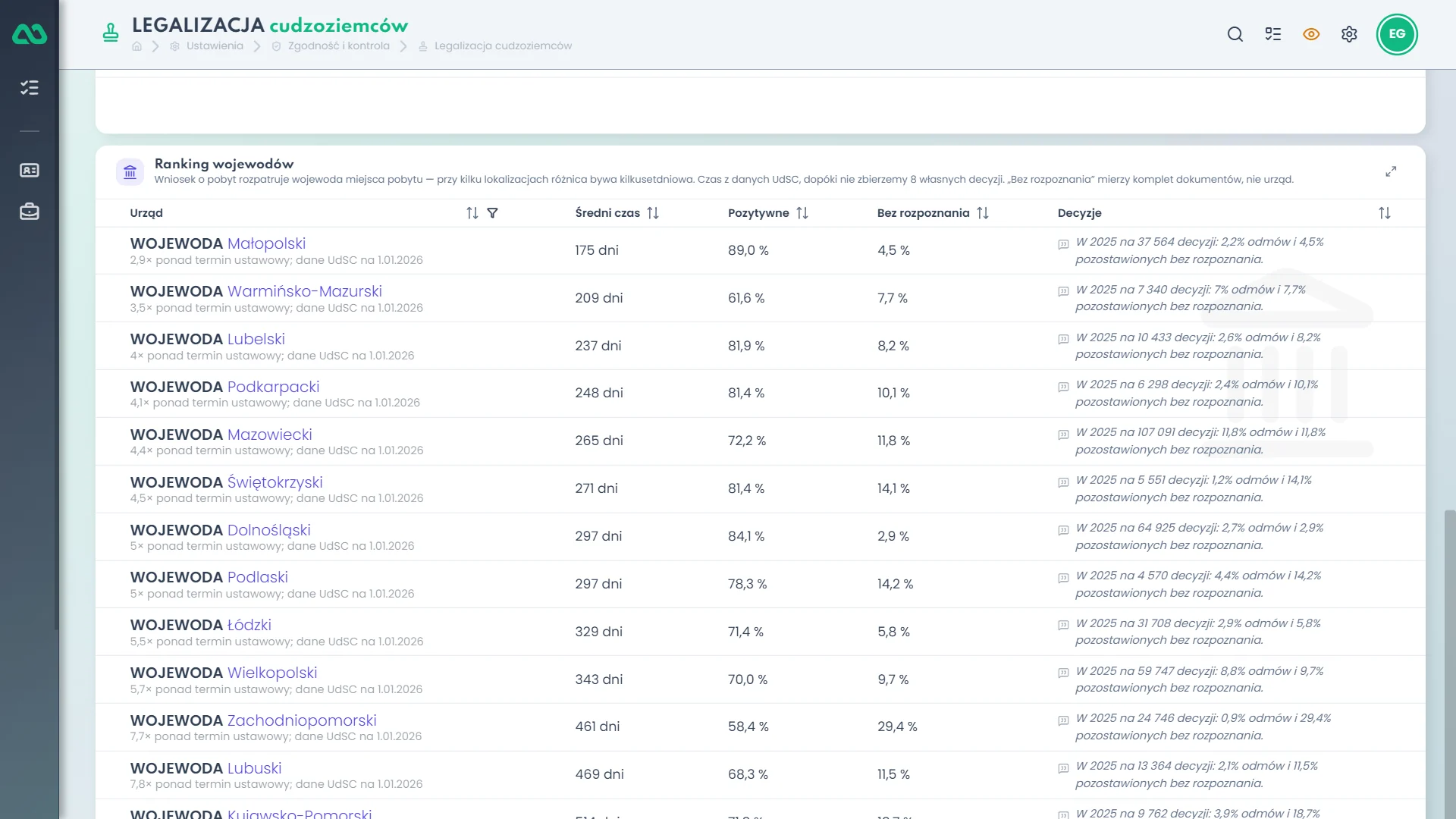Open the briefcase icon in sidebar
Screen dimensions: 1456x819
[30, 212]
